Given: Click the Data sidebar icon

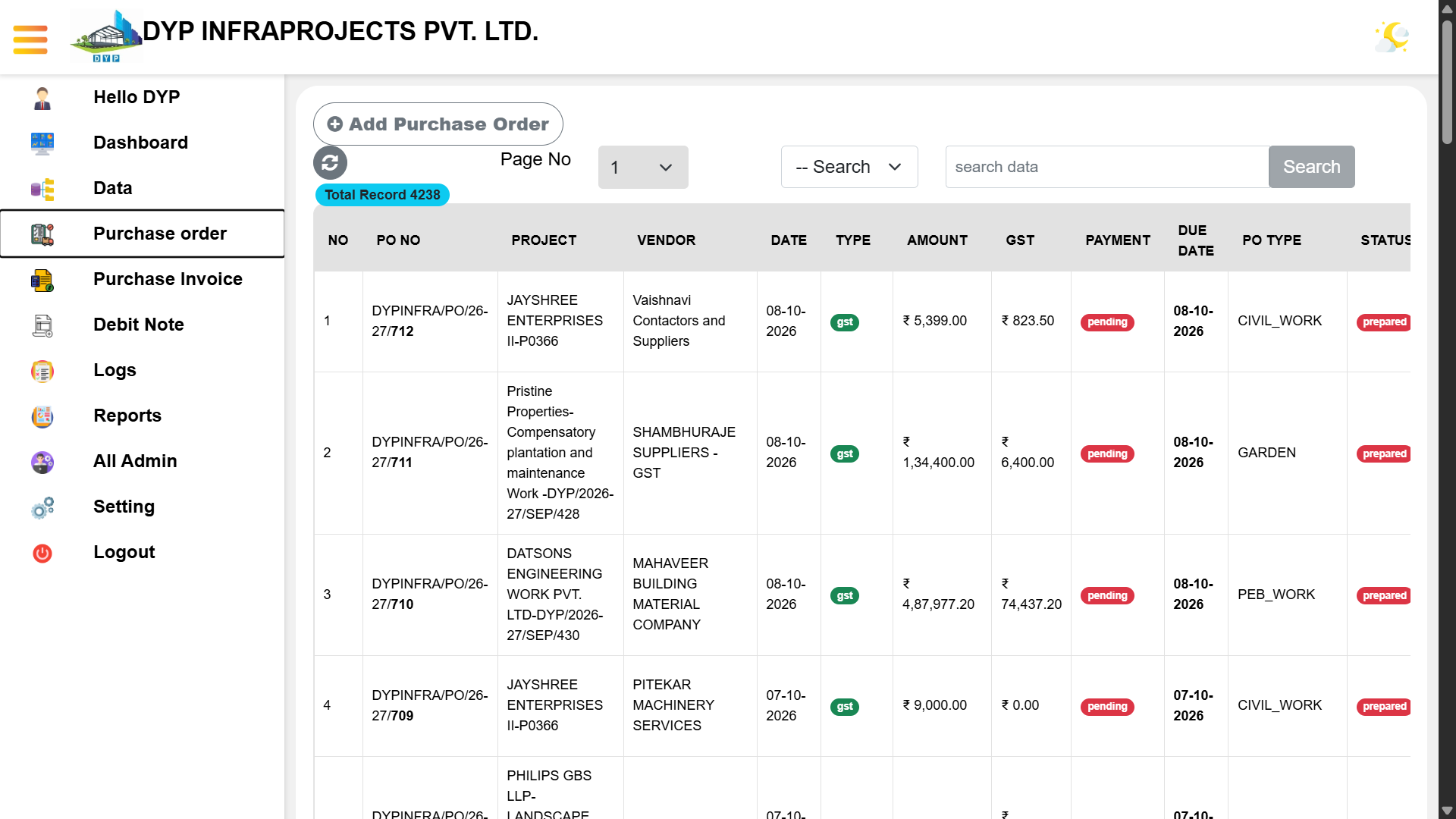Looking at the screenshot, I should point(42,189).
